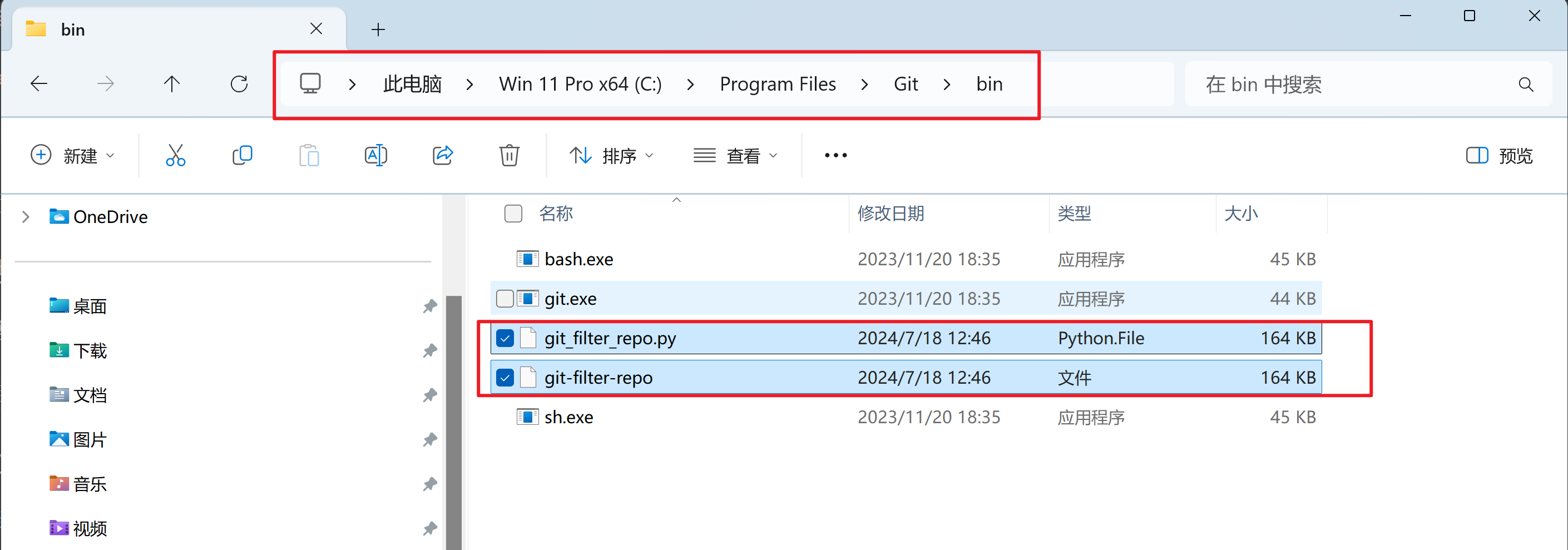Open 视频 in navigation pane
The width and height of the screenshot is (1568, 550).
[78, 528]
